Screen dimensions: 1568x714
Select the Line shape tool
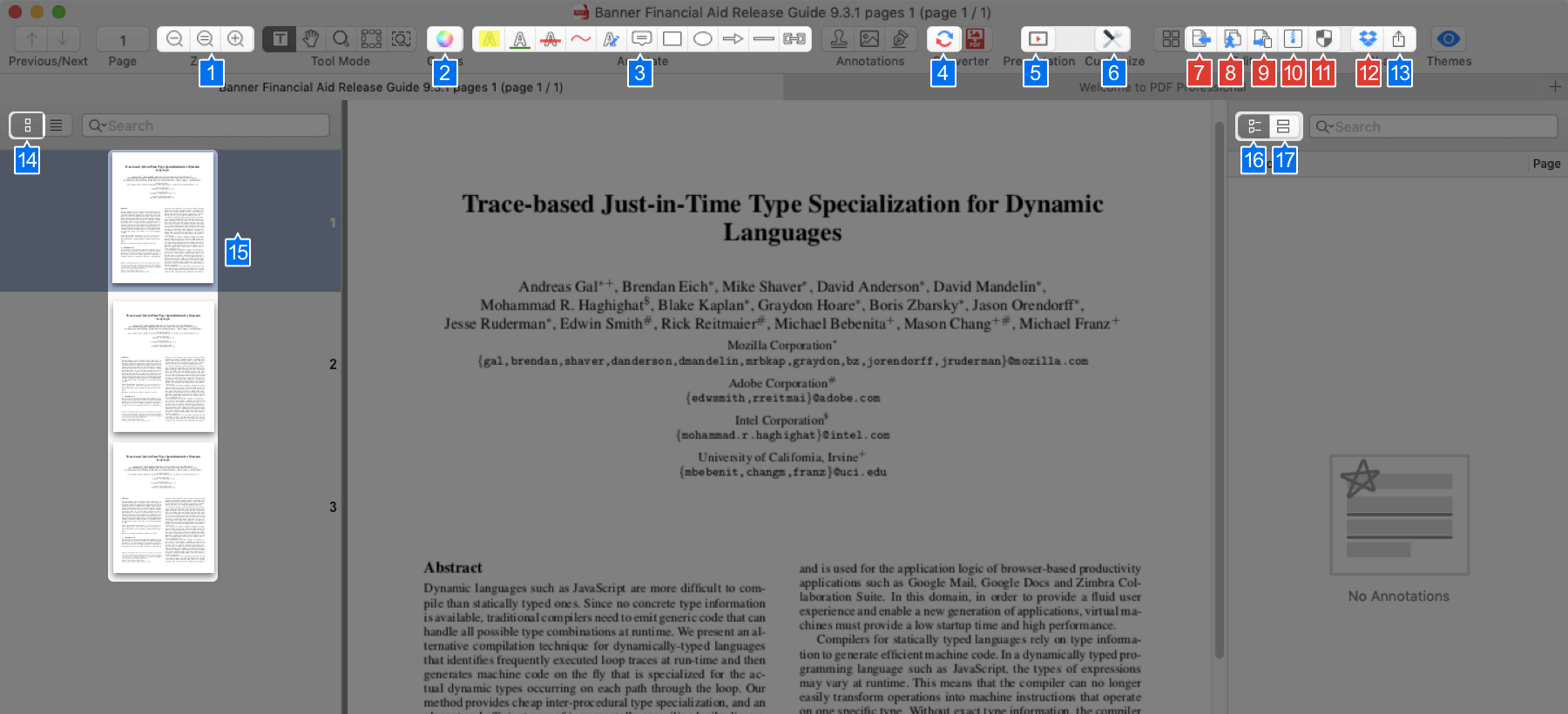(764, 39)
